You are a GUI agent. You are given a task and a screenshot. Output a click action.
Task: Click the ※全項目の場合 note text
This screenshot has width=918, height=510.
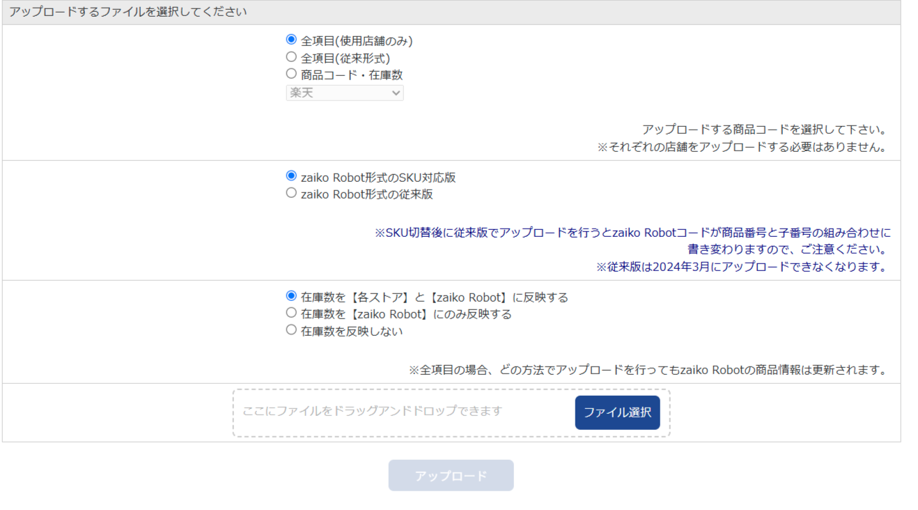point(647,370)
